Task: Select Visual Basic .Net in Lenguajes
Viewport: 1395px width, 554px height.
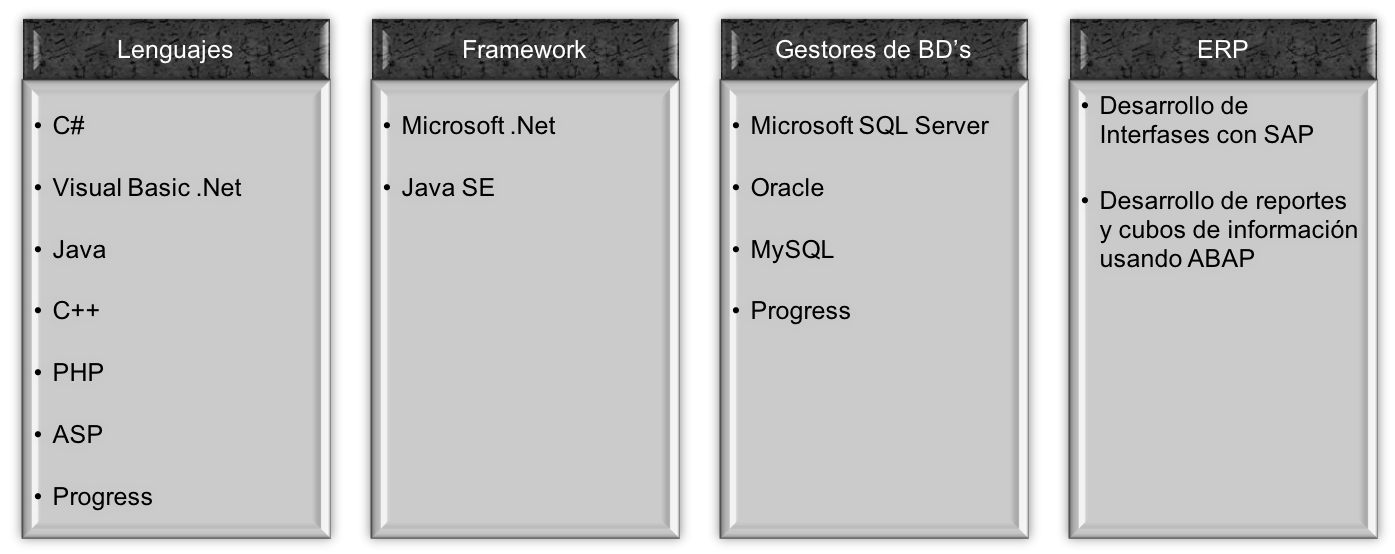Action: coord(147,188)
